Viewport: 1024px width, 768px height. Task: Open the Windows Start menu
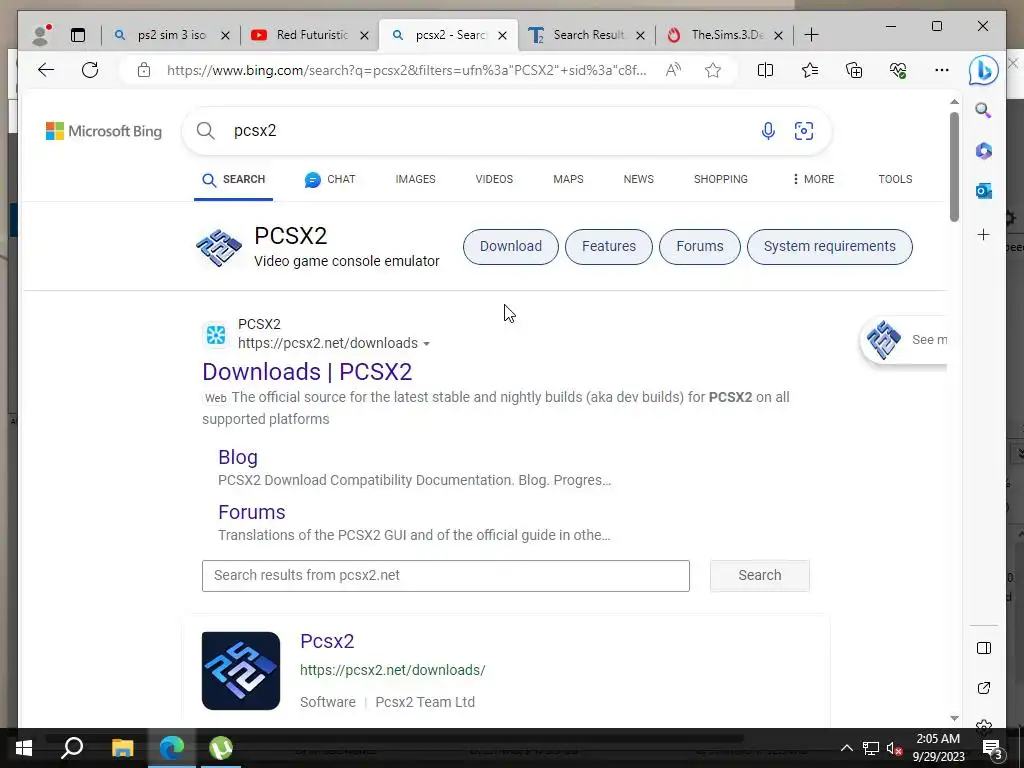pos(24,748)
